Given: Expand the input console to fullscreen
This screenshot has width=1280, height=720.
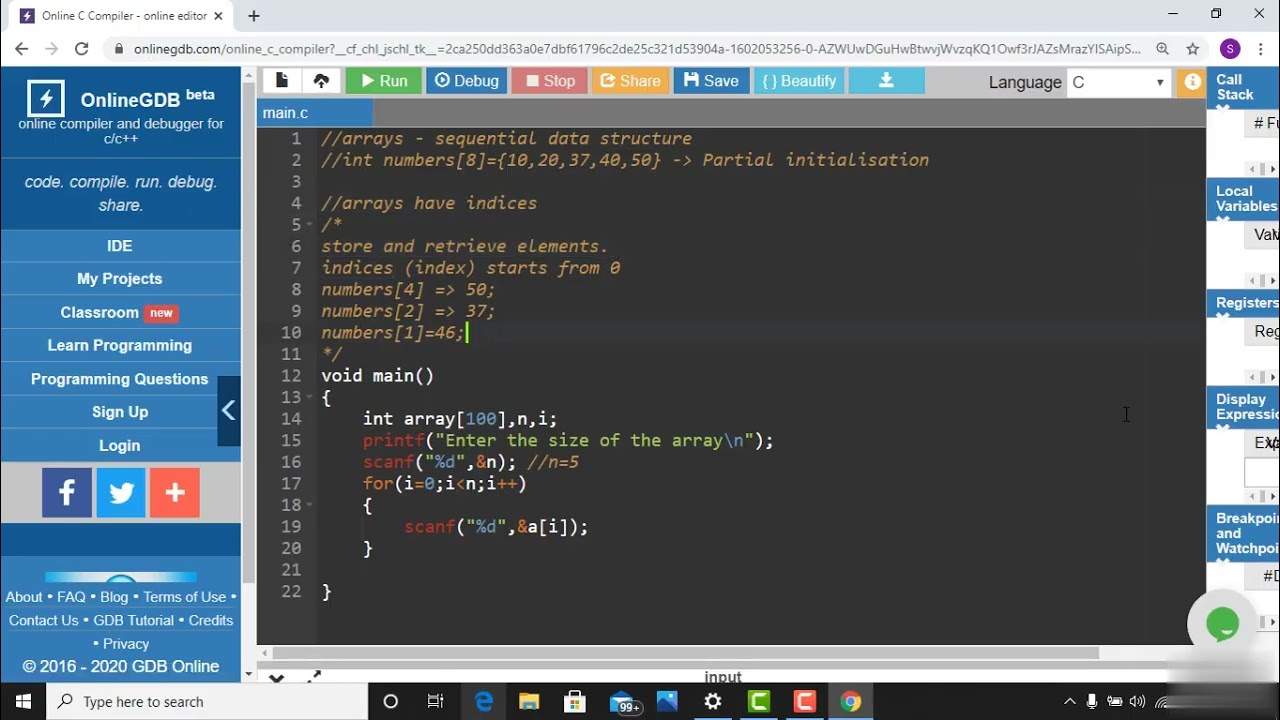Looking at the screenshot, I should [313, 677].
